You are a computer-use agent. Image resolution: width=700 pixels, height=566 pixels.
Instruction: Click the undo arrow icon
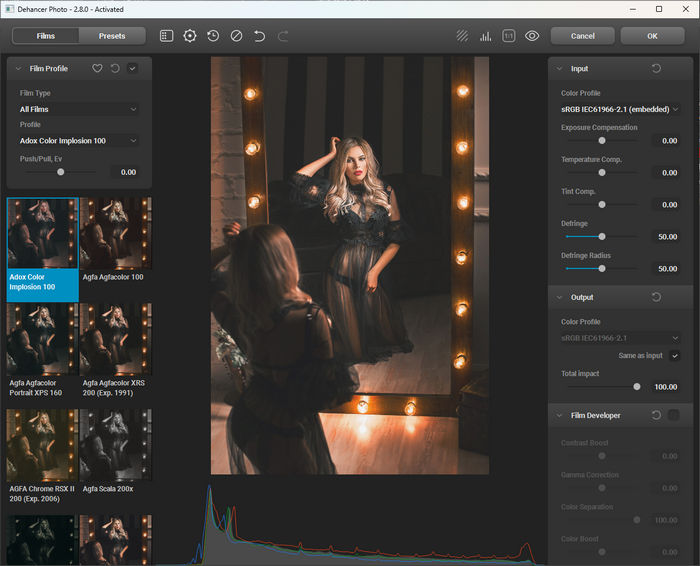coord(260,36)
